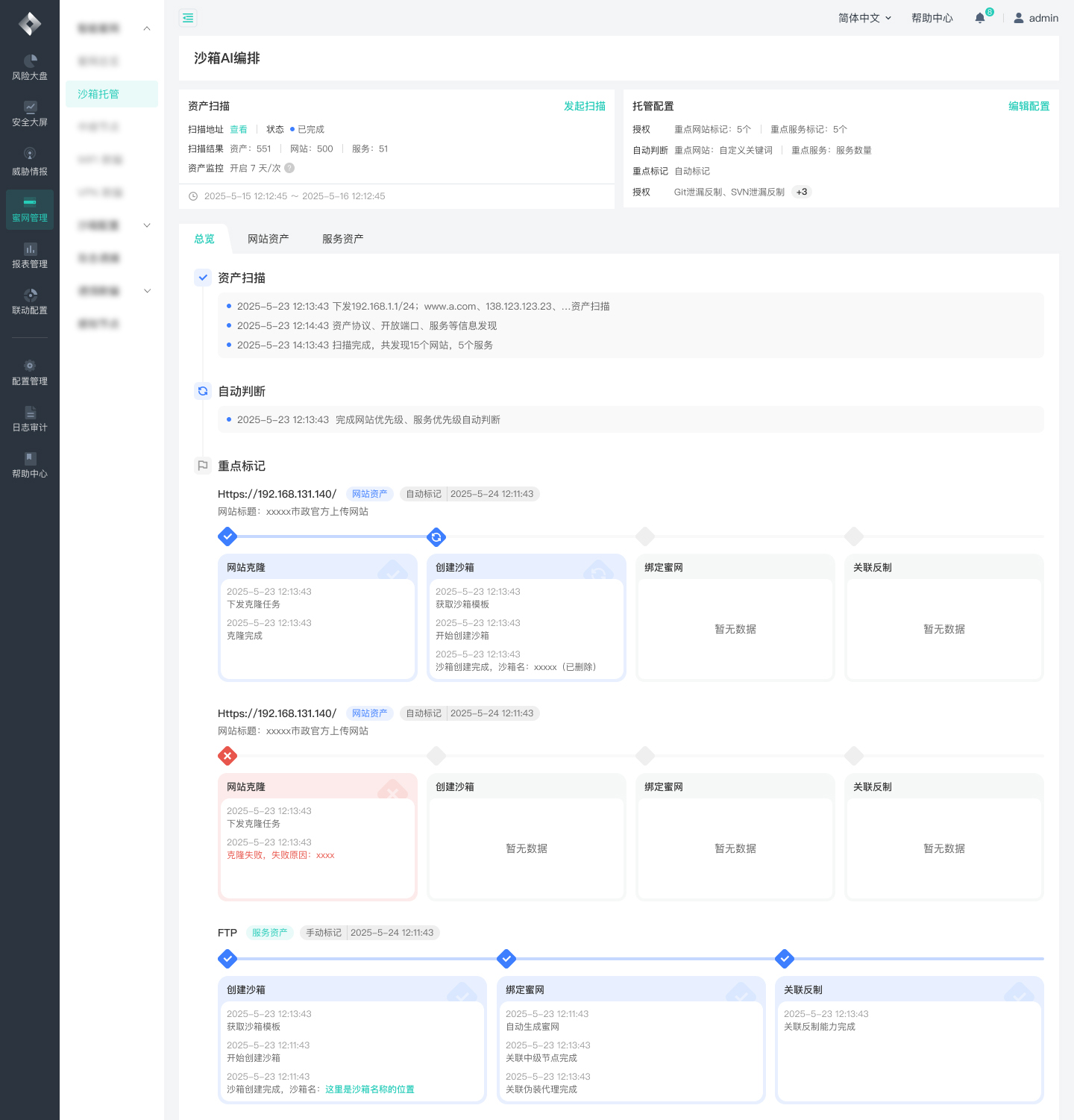Go to 威胁情报 in the sidebar
This screenshot has width=1074, height=1120.
tap(30, 161)
